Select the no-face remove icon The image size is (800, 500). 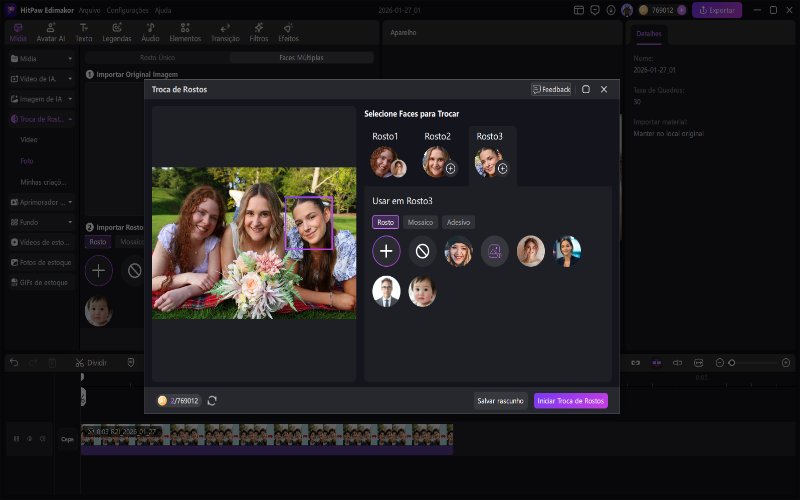[x=422, y=251]
